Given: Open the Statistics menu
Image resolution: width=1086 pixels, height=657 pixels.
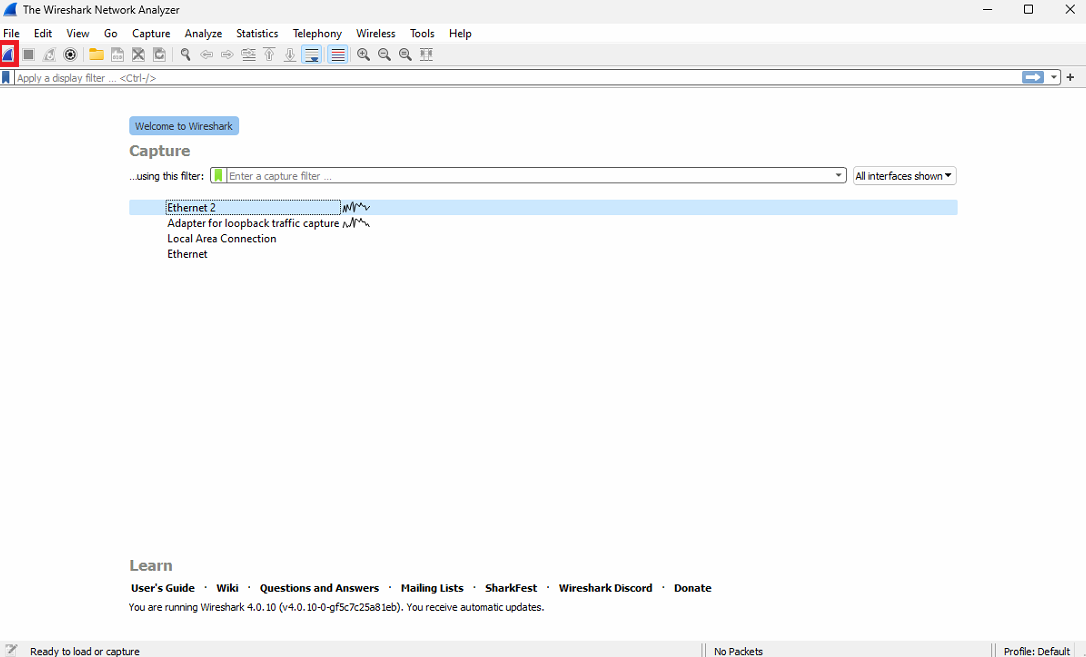Looking at the screenshot, I should click(x=257, y=33).
